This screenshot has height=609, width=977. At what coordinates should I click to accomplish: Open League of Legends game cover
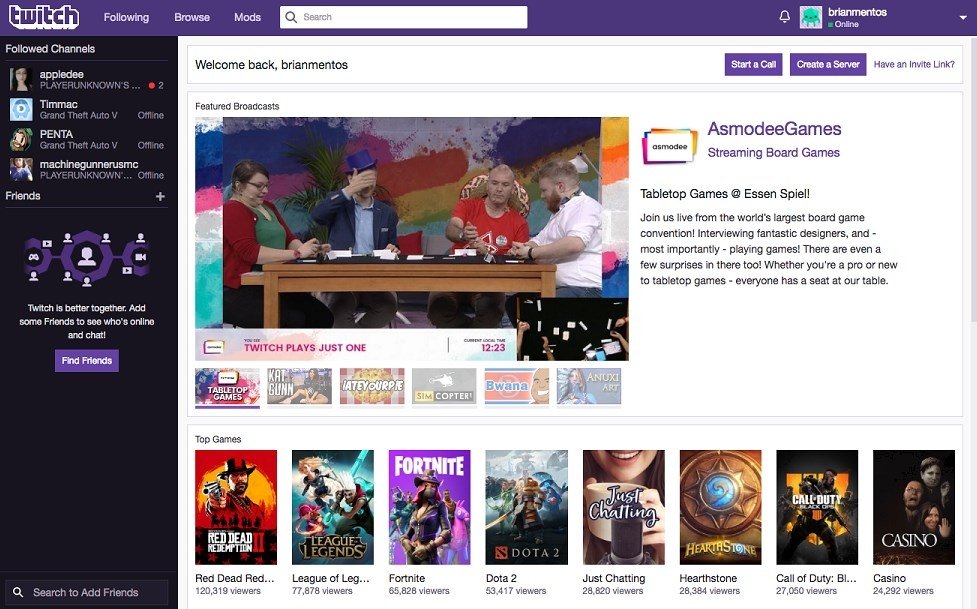[x=333, y=507]
